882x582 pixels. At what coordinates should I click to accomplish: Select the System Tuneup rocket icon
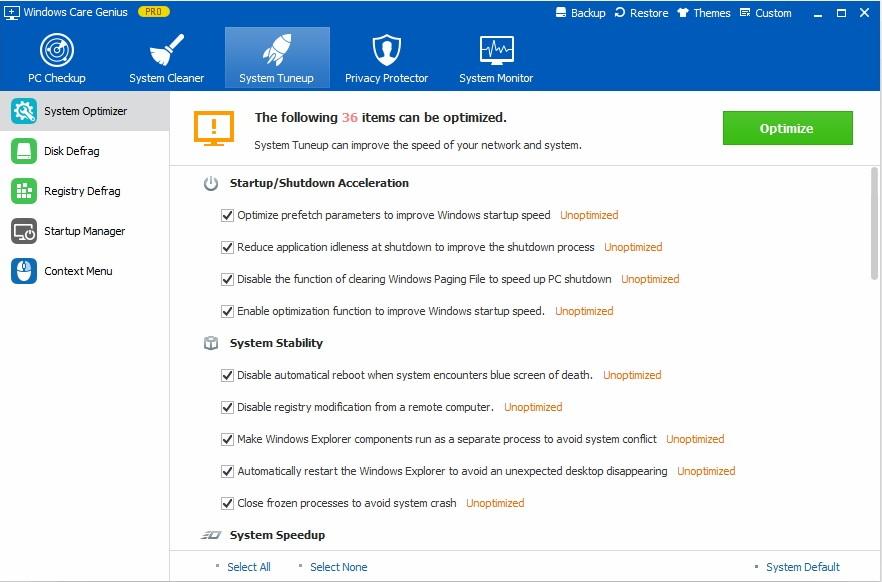pyautogui.click(x=277, y=50)
